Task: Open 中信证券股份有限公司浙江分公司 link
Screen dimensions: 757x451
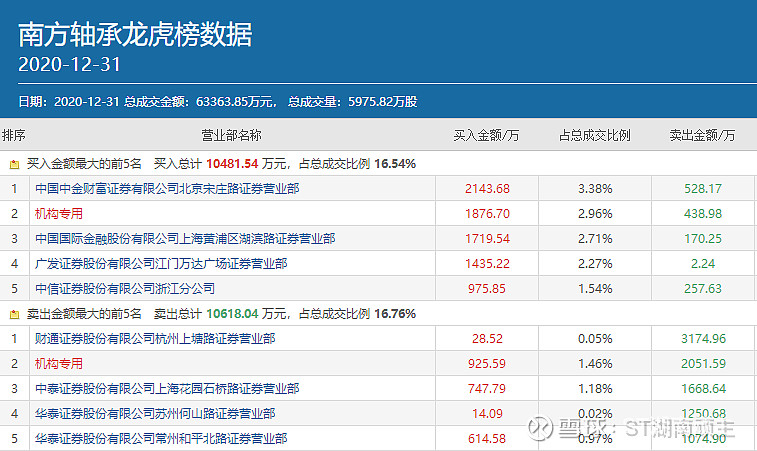Action: point(125,289)
